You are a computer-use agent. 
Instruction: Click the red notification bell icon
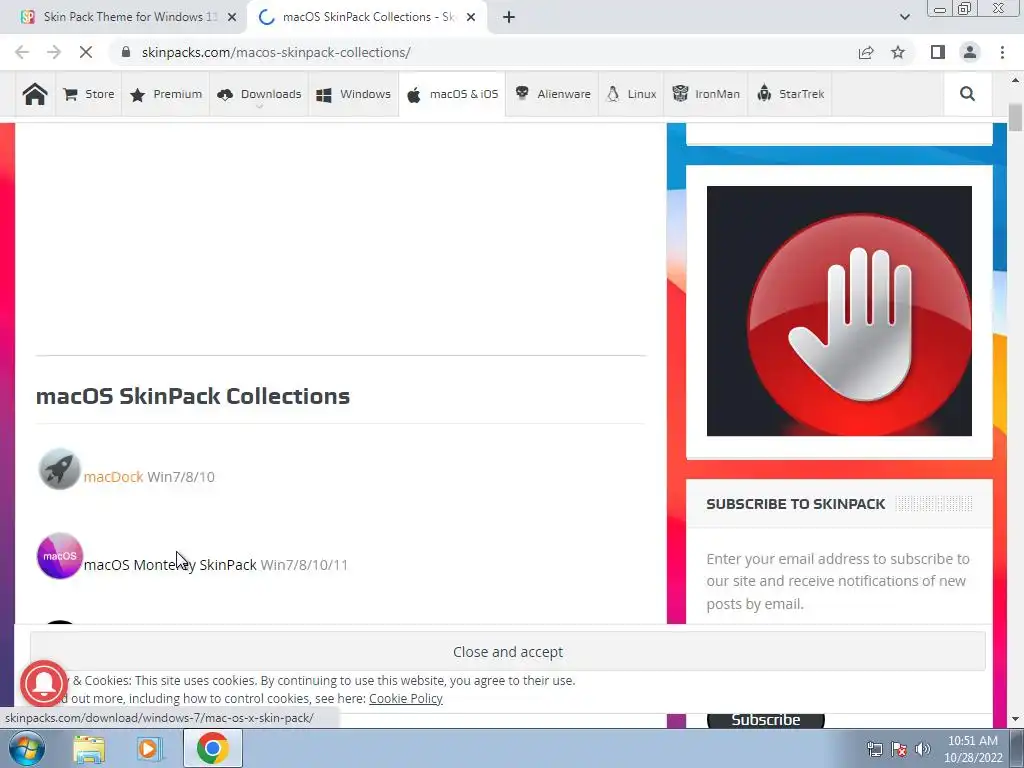pos(44,684)
